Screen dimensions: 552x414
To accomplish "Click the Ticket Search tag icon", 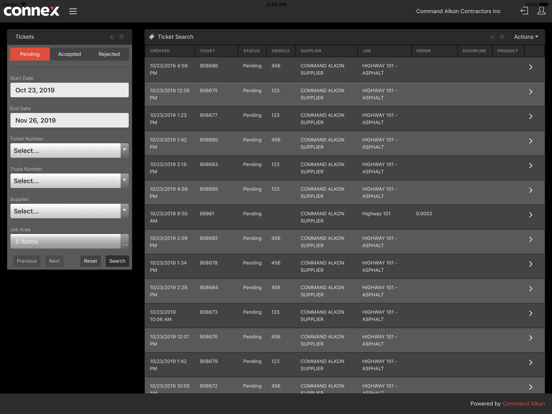I will coord(152,37).
